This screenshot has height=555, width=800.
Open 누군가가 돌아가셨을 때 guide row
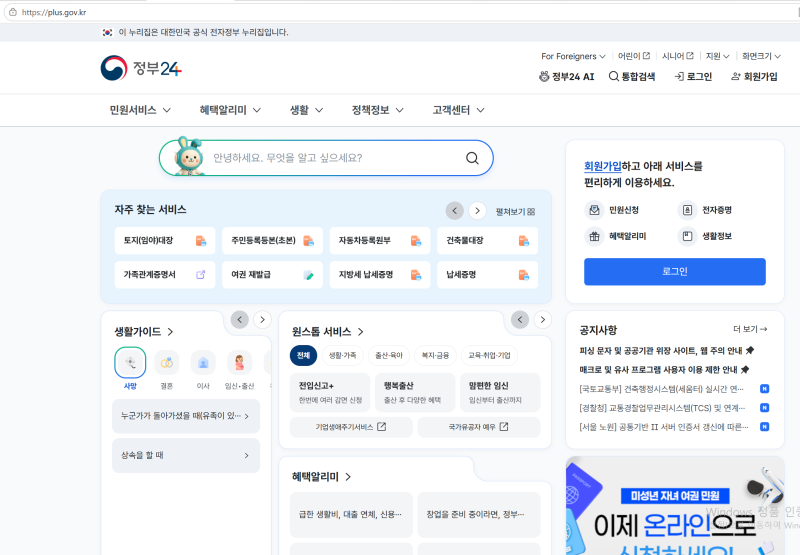click(x=186, y=416)
